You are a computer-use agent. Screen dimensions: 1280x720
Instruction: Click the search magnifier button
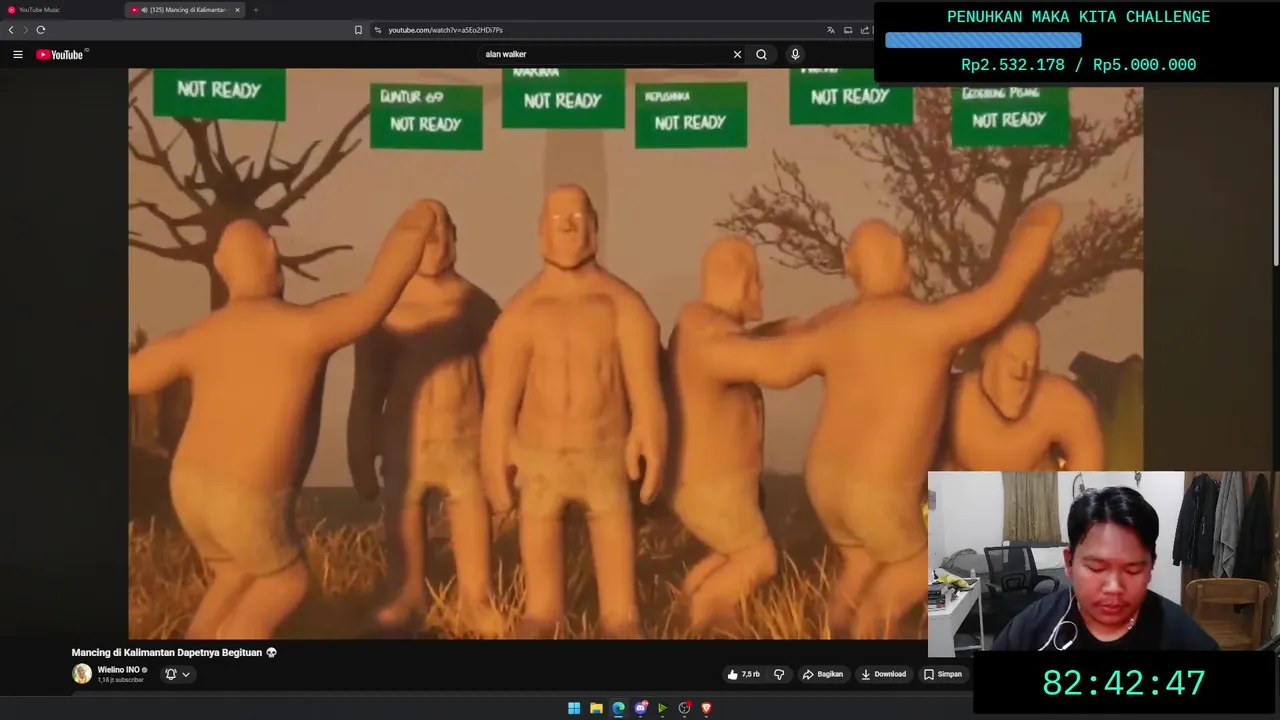(761, 54)
